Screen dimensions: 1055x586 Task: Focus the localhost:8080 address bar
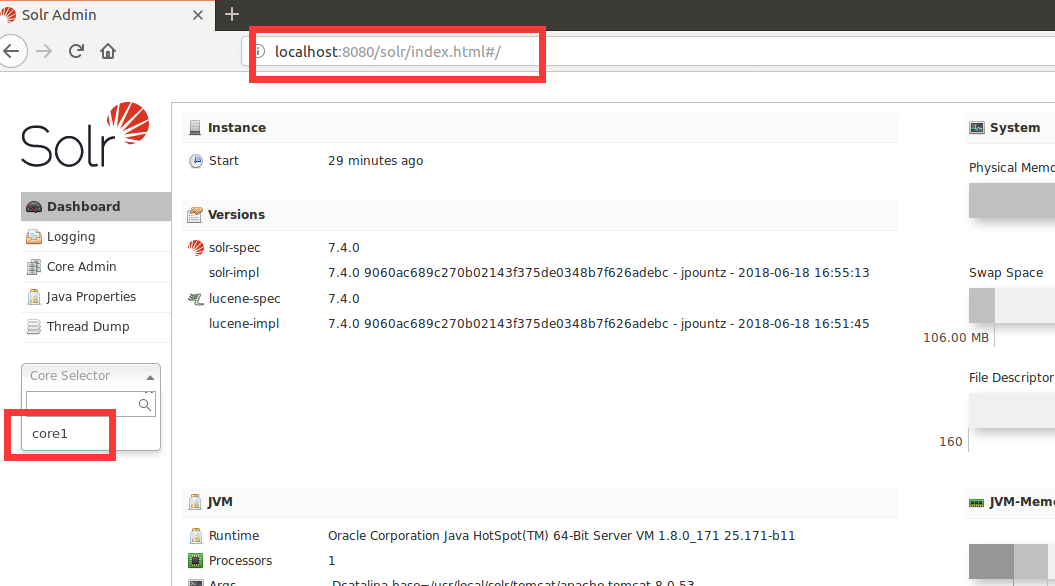coord(649,51)
